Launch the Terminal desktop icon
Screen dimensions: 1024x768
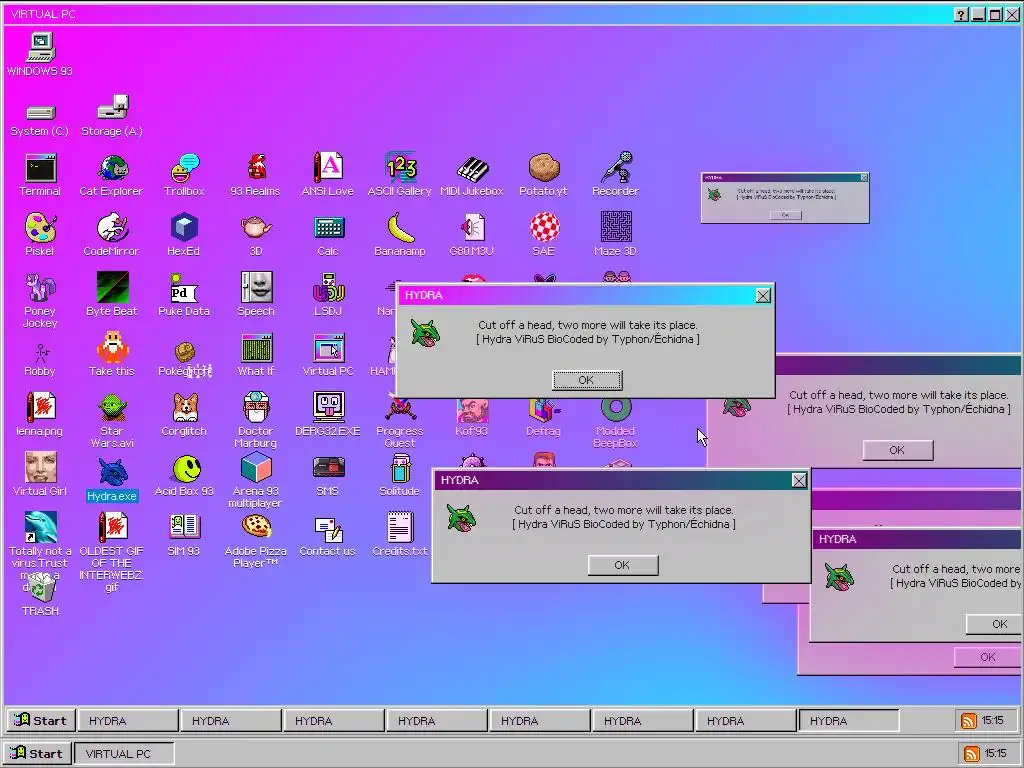pyautogui.click(x=40, y=168)
